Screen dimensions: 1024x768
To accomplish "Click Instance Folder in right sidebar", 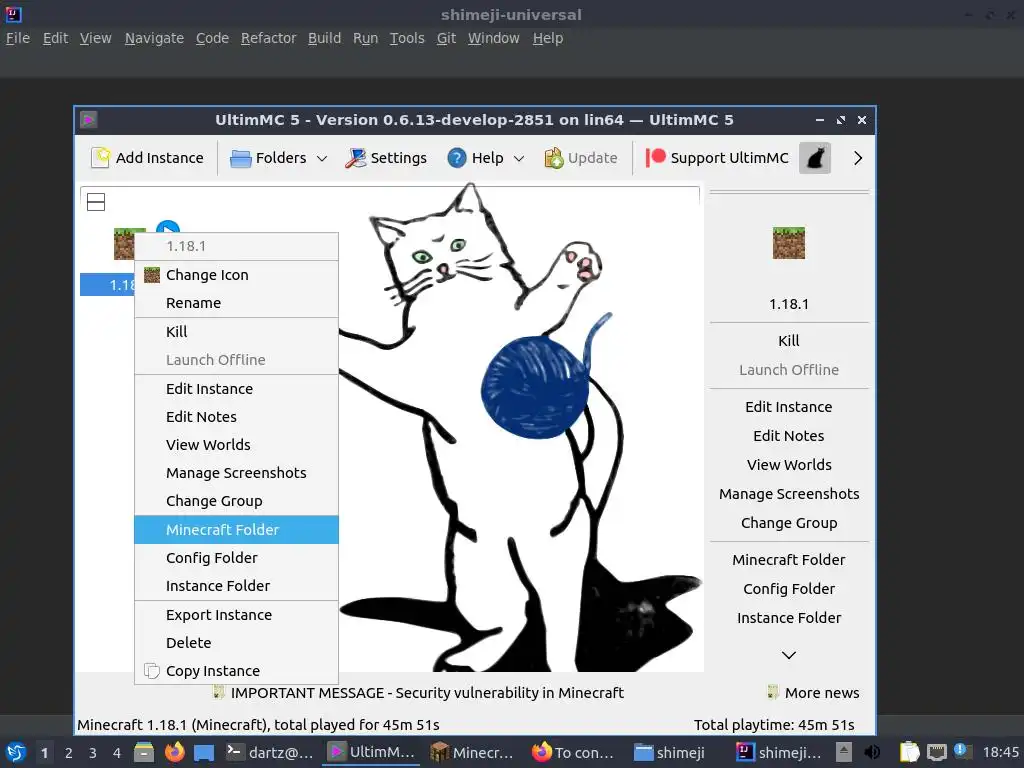I will click(x=789, y=618).
